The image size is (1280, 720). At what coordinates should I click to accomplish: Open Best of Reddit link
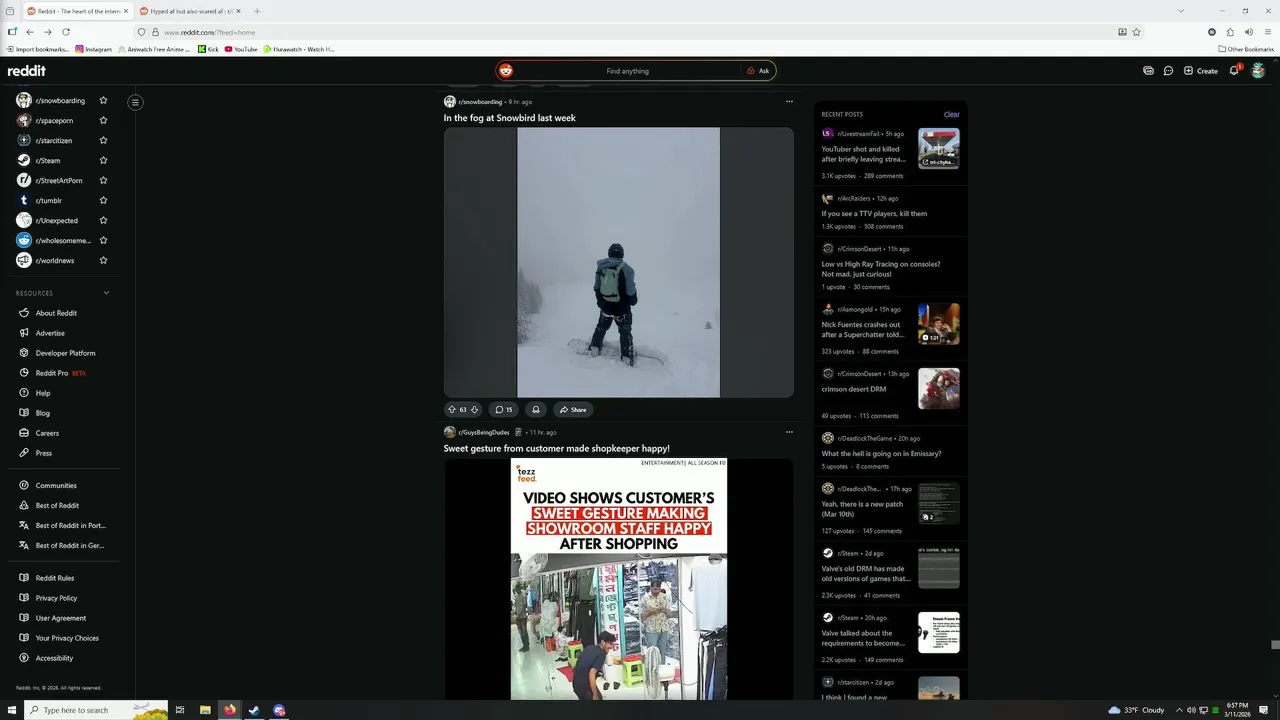click(57, 506)
